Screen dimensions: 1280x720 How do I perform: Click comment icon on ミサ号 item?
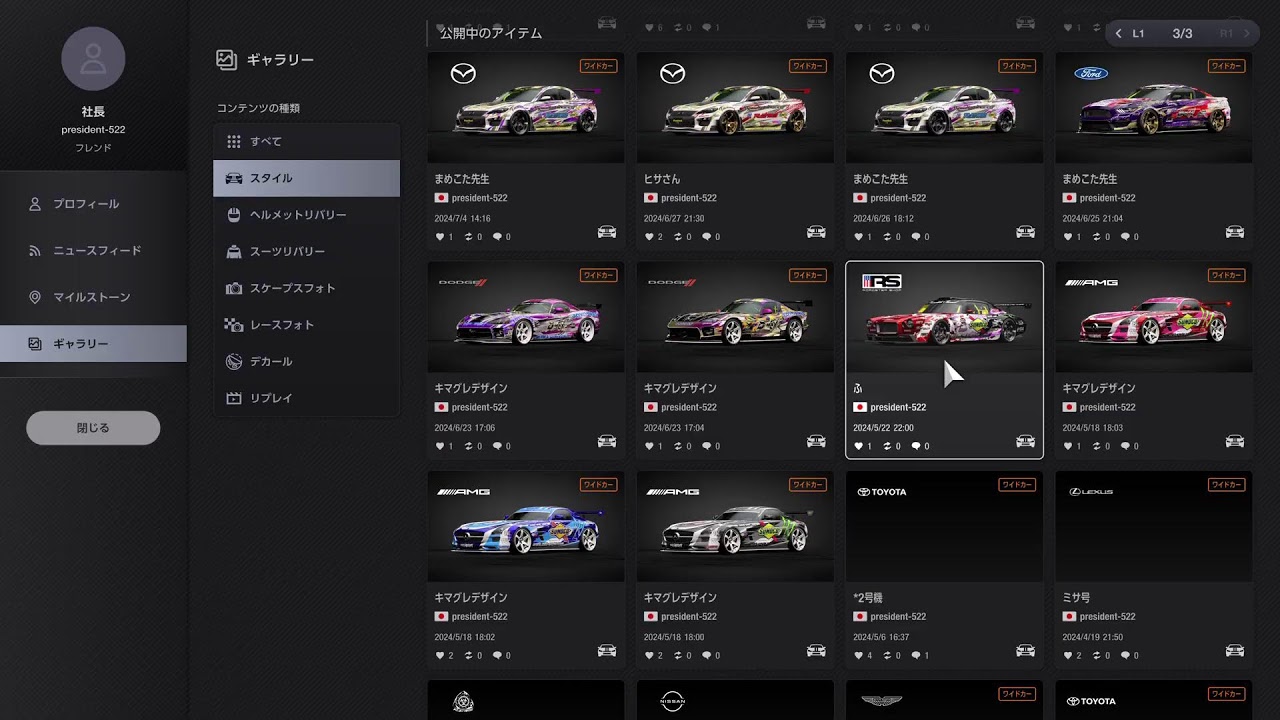(x=1125, y=656)
